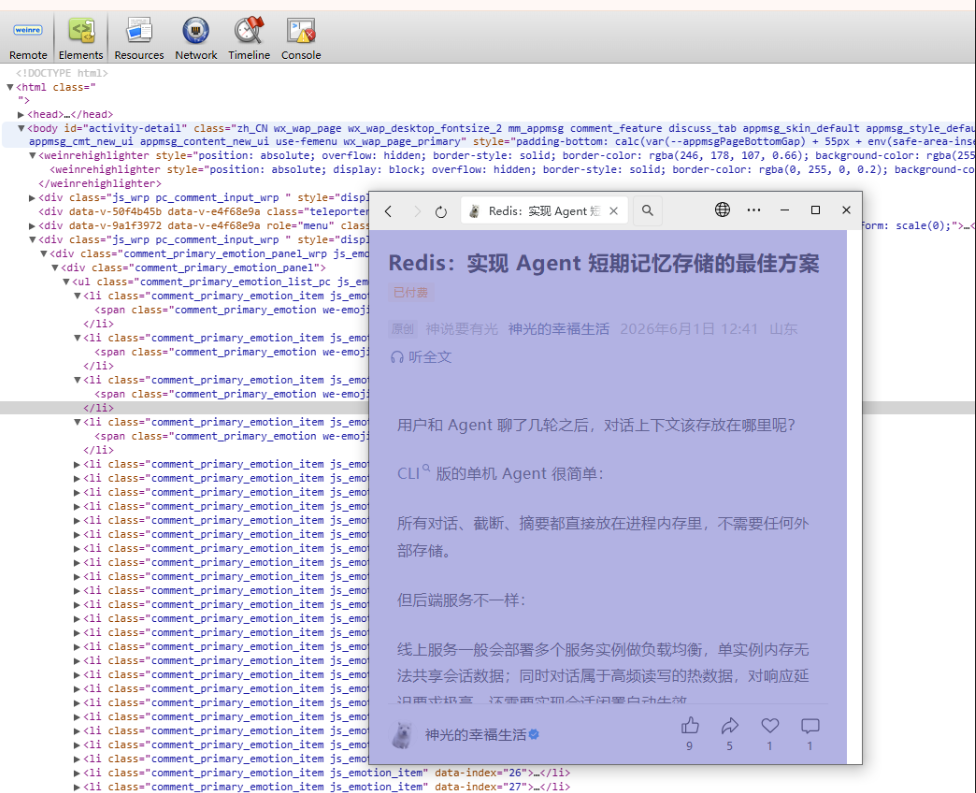Collapse comment_primary_emotion_panel_wrp div
976x793 pixels.
pyautogui.click(x=44, y=253)
